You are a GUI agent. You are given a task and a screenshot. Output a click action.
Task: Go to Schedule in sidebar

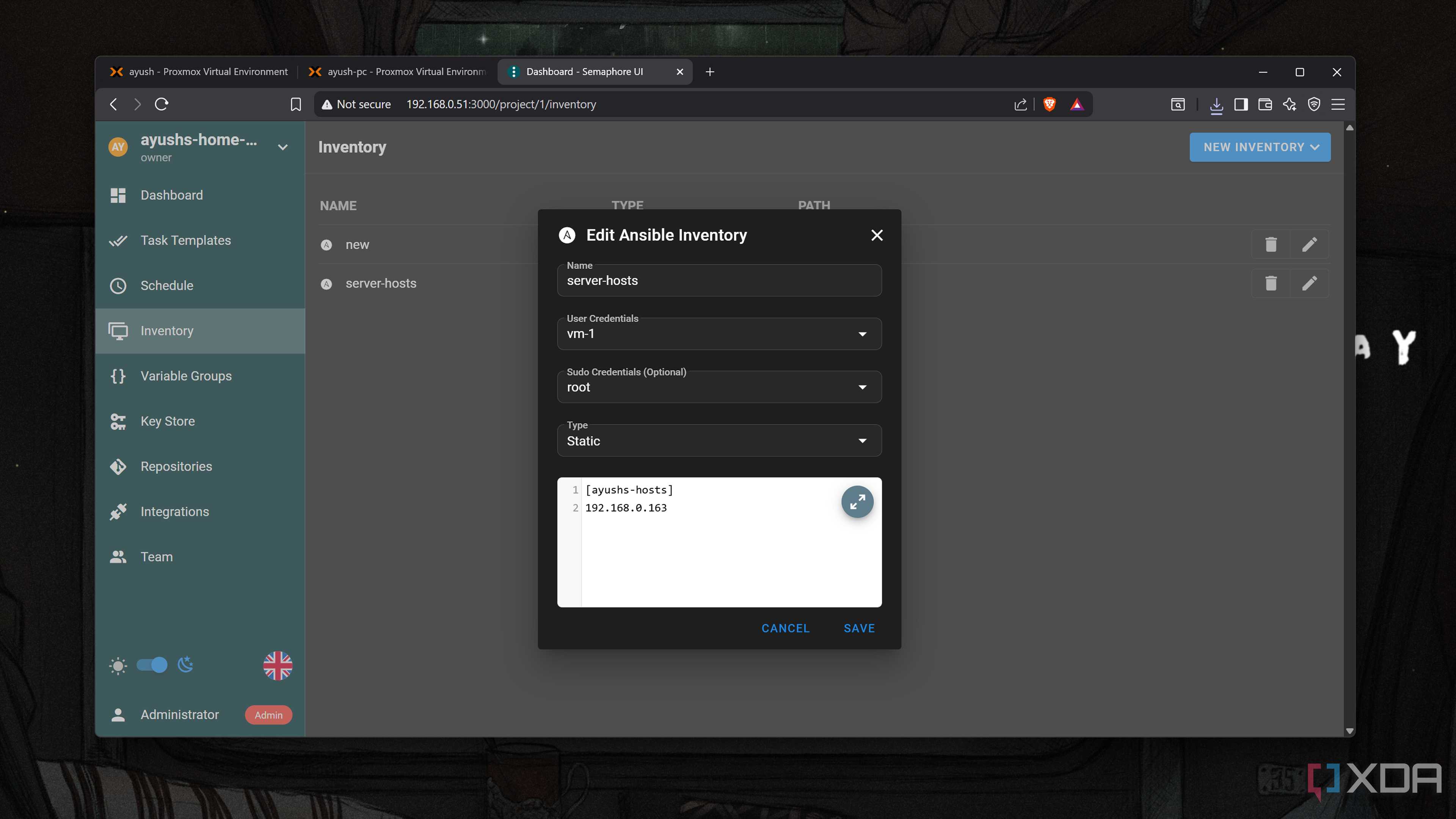point(200,286)
